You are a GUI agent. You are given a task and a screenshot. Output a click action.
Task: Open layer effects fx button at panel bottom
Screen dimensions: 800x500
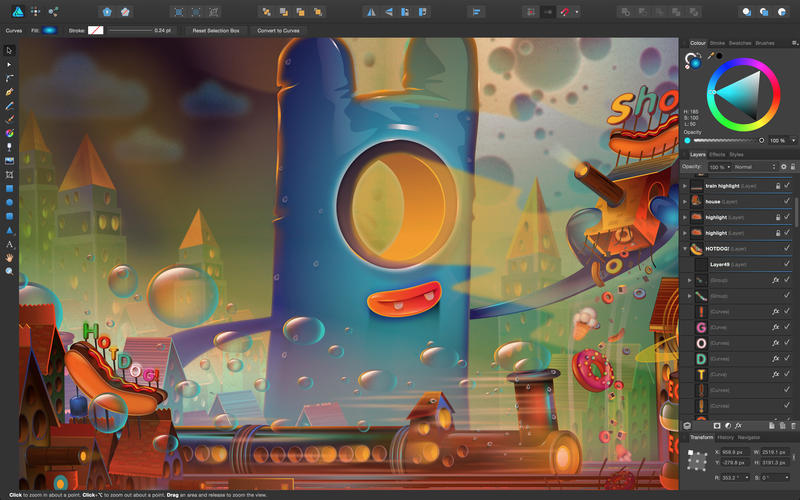[738, 426]
